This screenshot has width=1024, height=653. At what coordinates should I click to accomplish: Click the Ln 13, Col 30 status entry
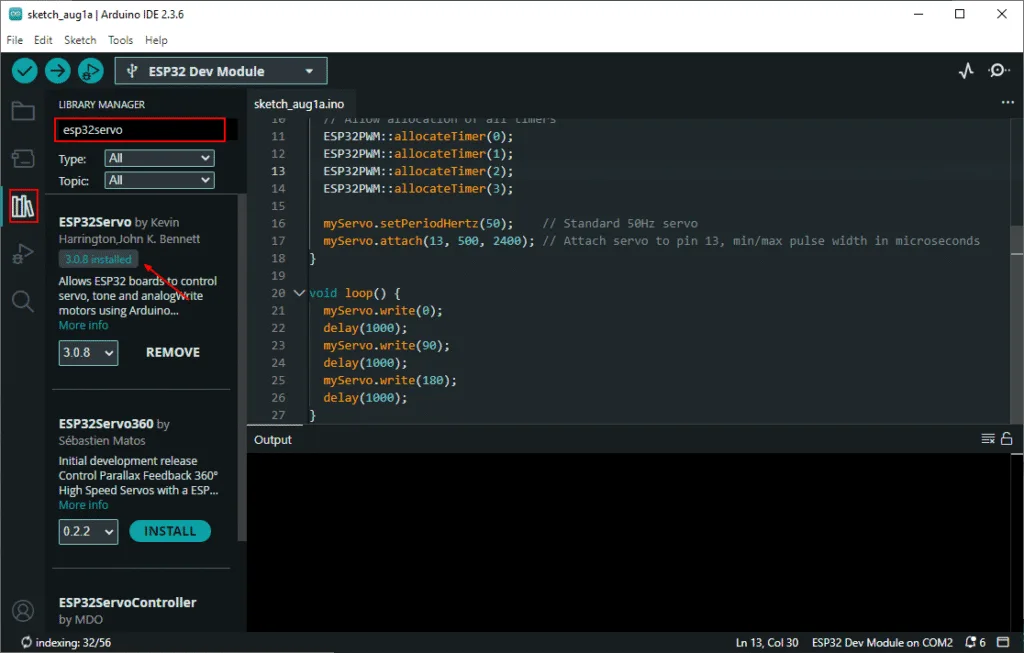click(x=767, y=643)
